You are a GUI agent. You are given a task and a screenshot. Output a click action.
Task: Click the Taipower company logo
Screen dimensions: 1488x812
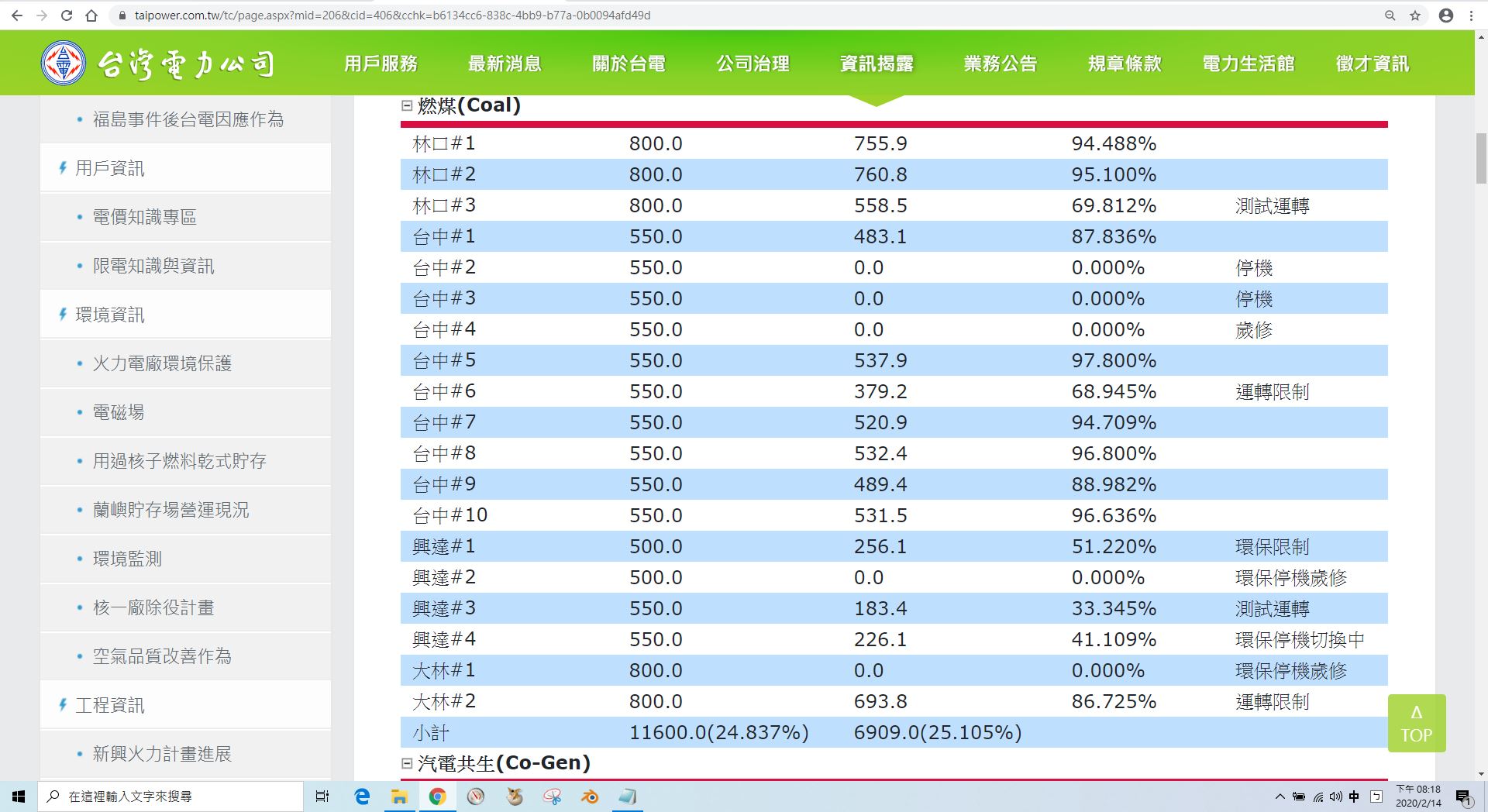158,63
